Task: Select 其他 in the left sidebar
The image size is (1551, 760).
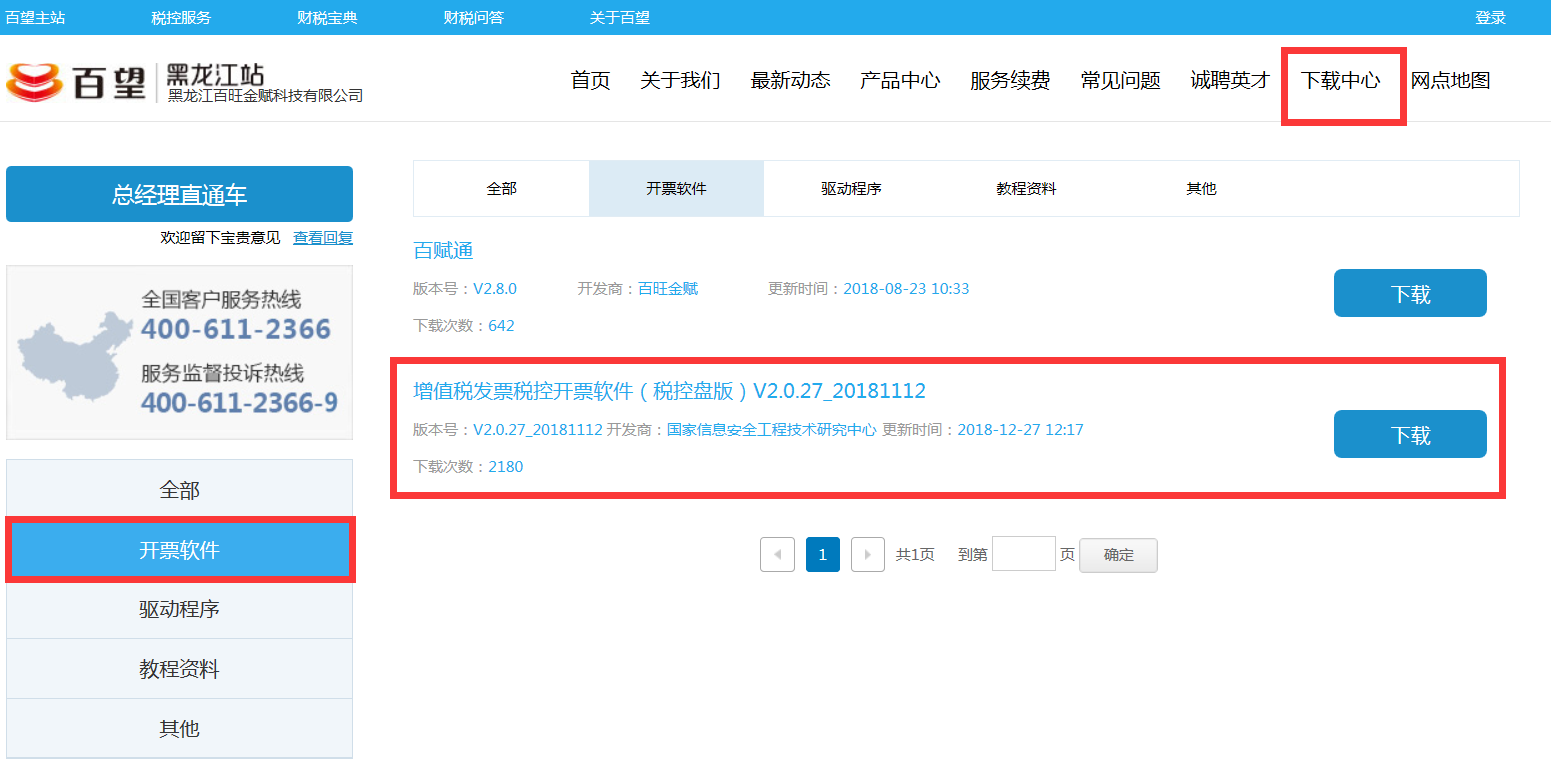Action: tap(179, 728)
